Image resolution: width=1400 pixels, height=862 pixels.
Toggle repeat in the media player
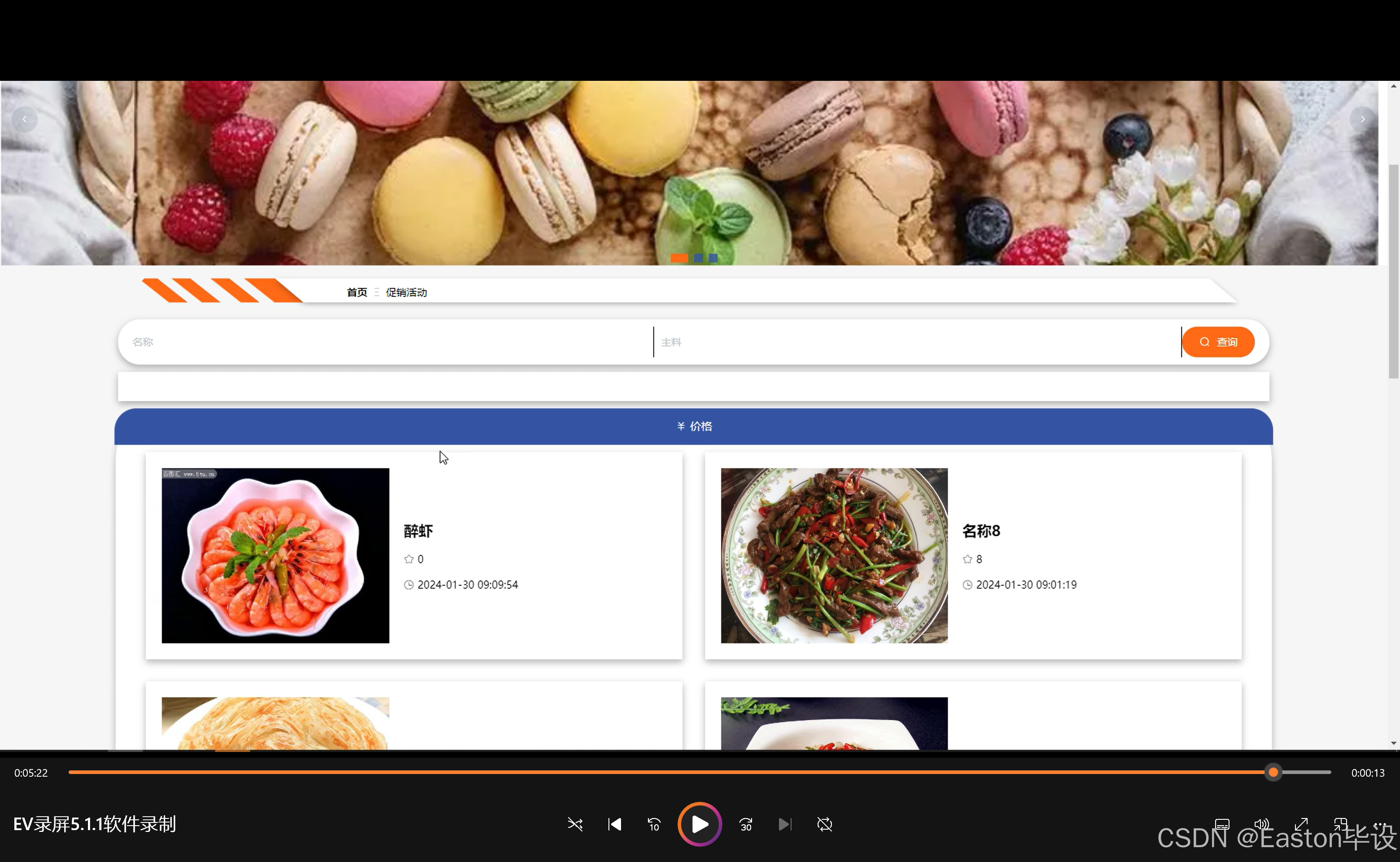[824, 824]
